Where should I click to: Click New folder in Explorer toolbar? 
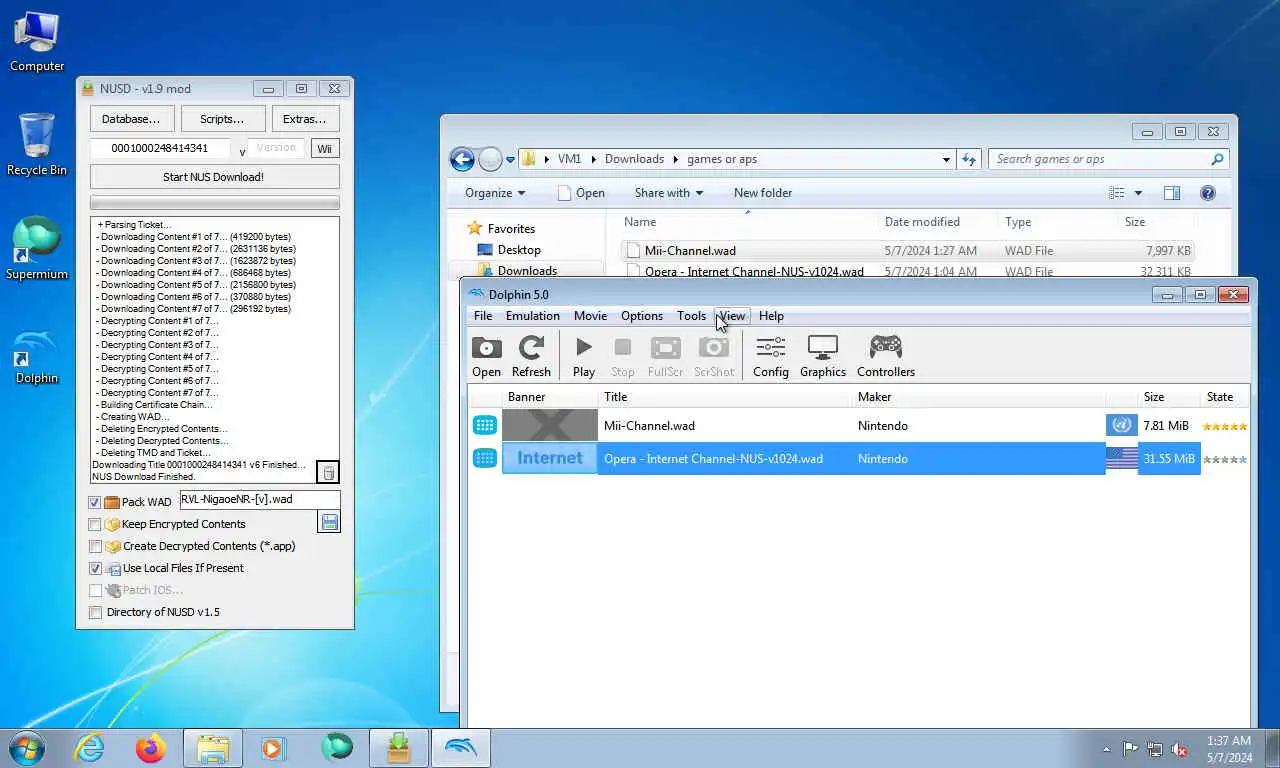point(763,193)
